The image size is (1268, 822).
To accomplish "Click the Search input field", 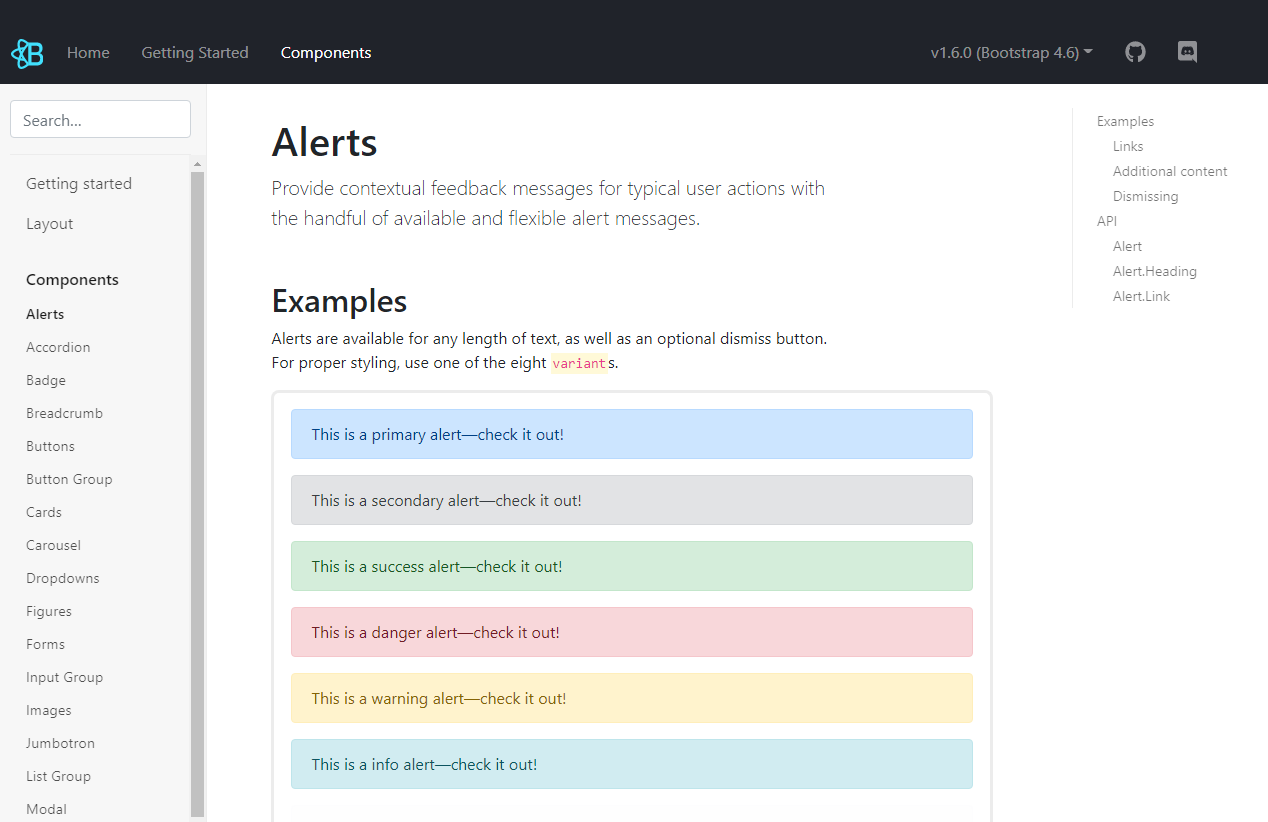I will 100,118.
